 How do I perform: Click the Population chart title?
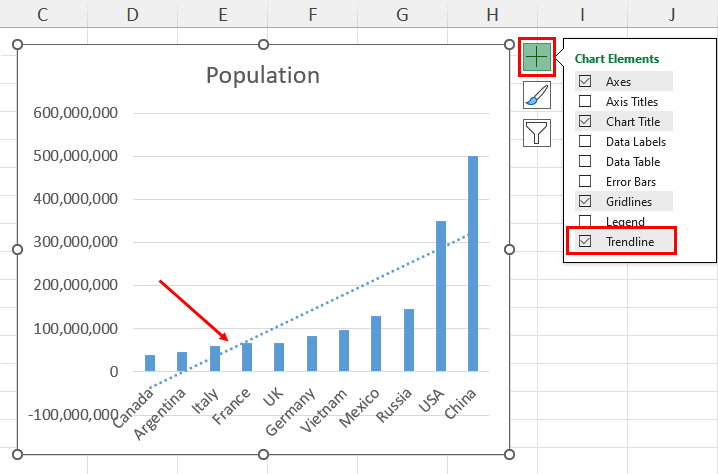263,75
